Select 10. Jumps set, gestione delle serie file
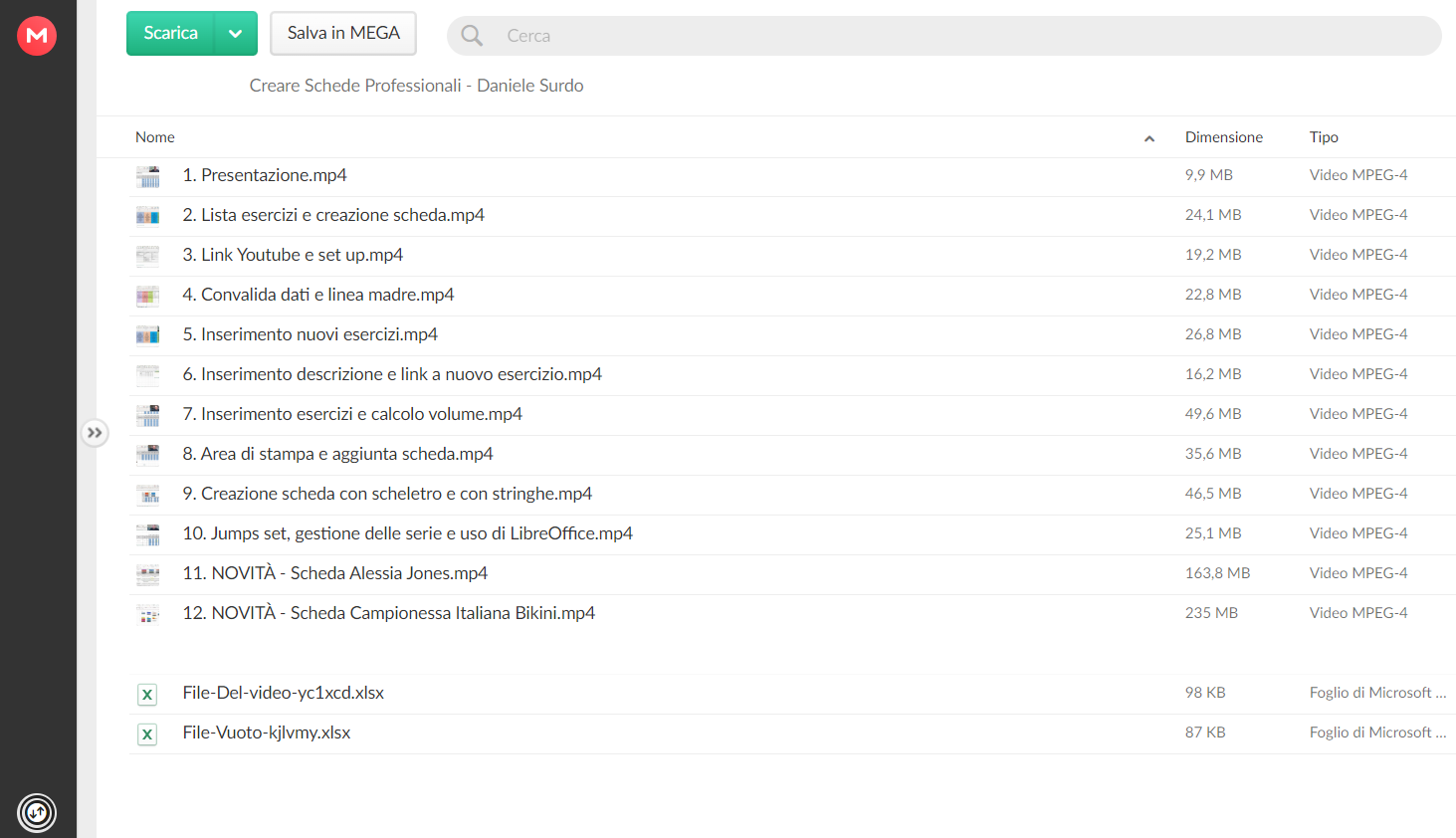Image resolution: width=1456 pixels, height=838 pixels. tap(792, 534)
